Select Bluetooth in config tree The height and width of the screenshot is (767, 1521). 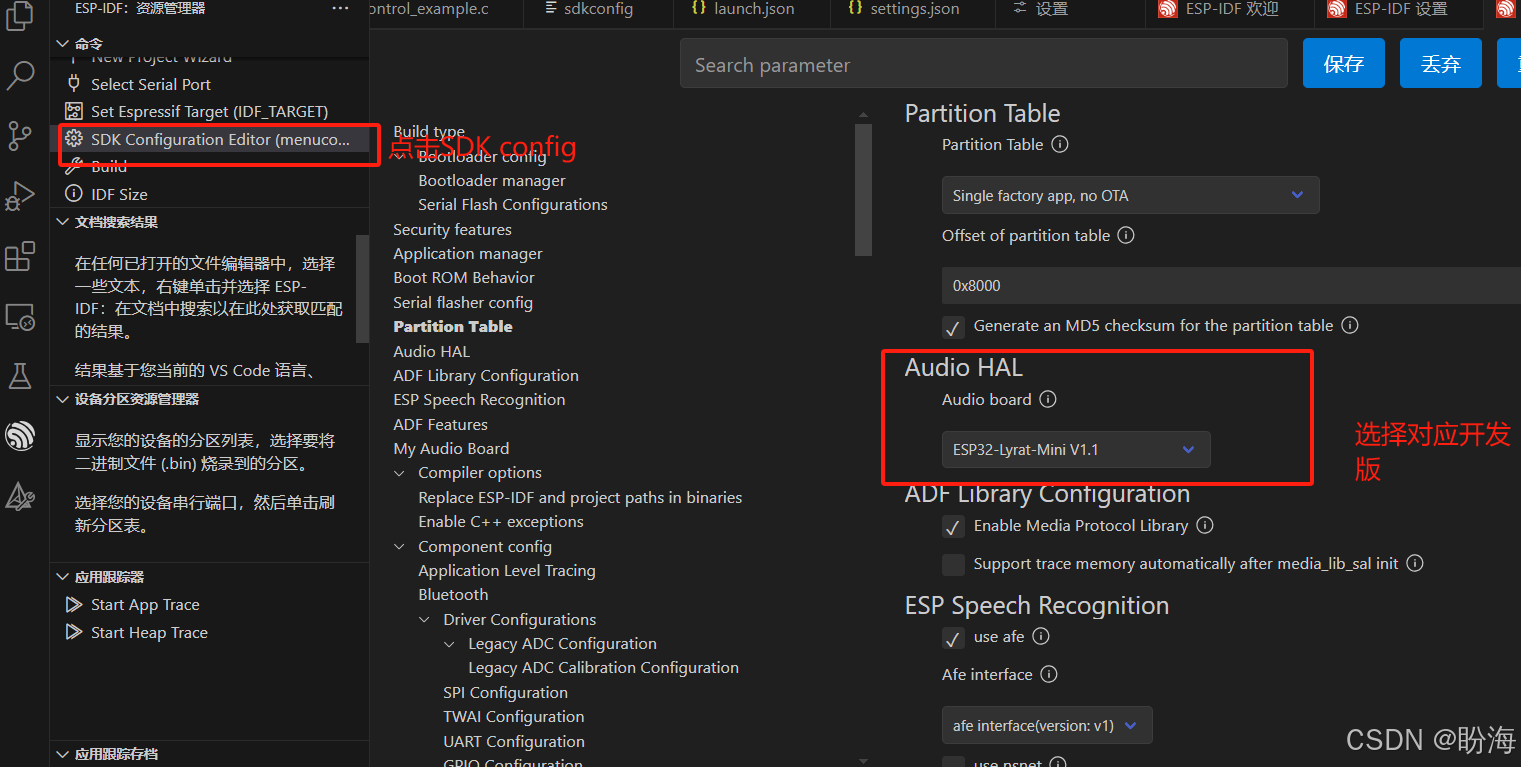(x=453, y=594)
